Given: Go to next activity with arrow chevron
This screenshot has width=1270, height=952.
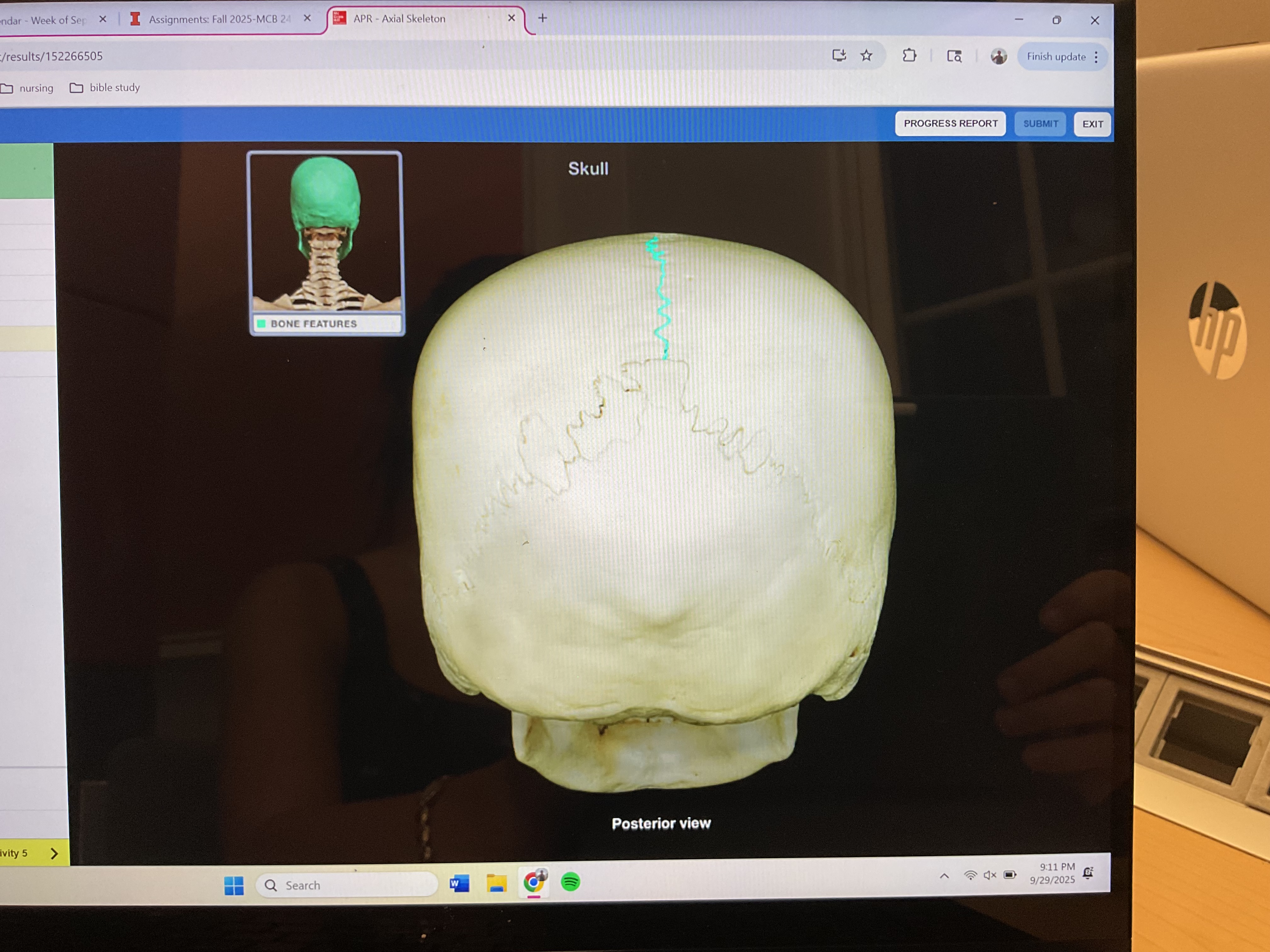Looking at the screenshot, I should [54, 853].
